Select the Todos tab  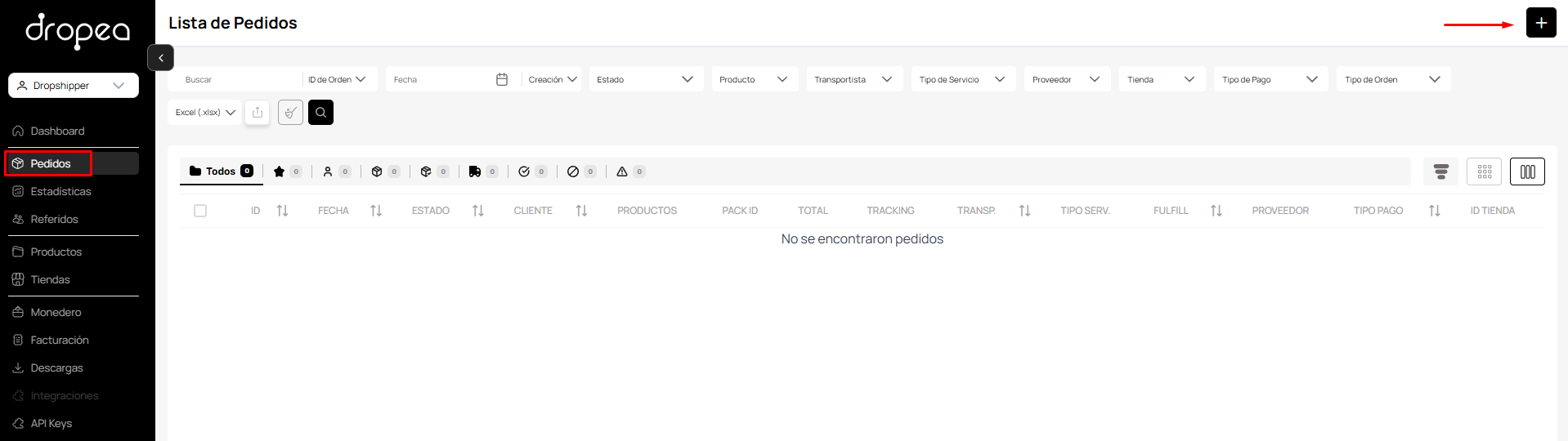tap(221, 171)
